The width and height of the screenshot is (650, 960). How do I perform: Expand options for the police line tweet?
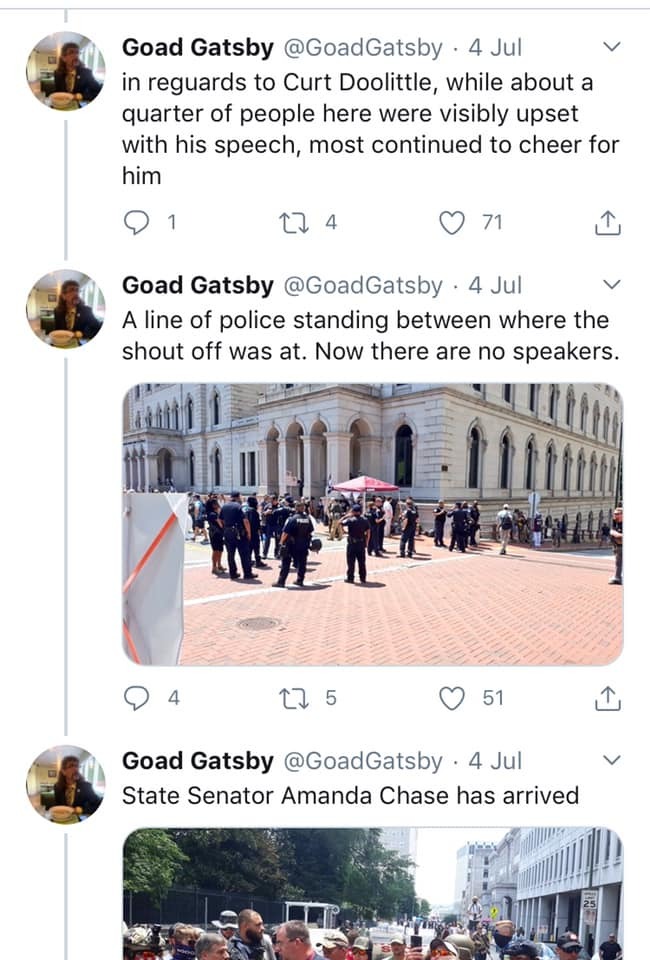613,285
